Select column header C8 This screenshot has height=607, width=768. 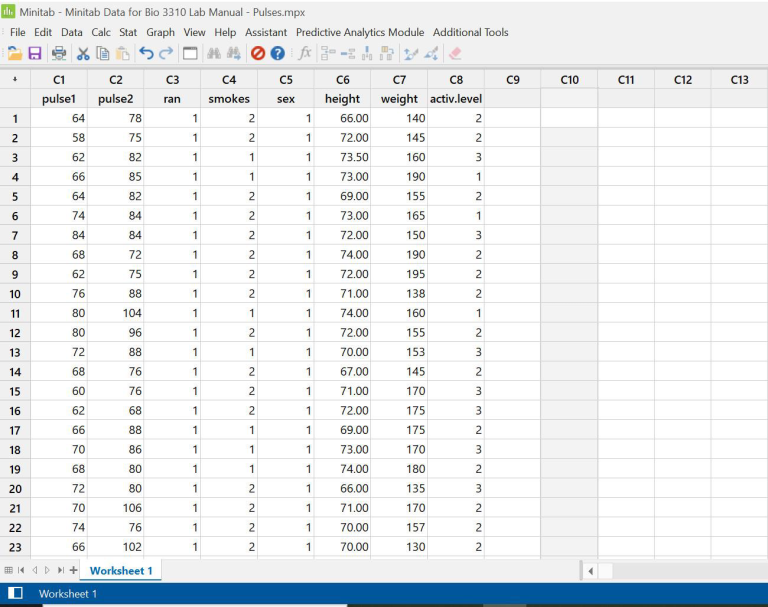(x=456, y=80)
